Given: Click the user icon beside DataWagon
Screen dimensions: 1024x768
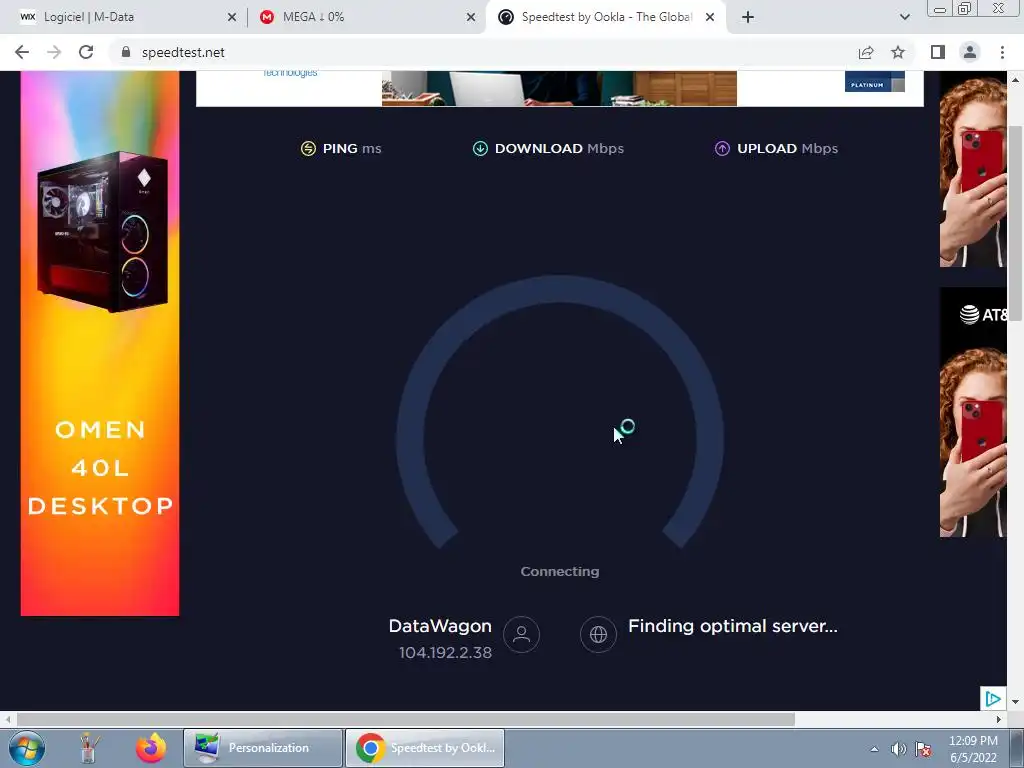Looking at the screenshot, I should point(521,634).
